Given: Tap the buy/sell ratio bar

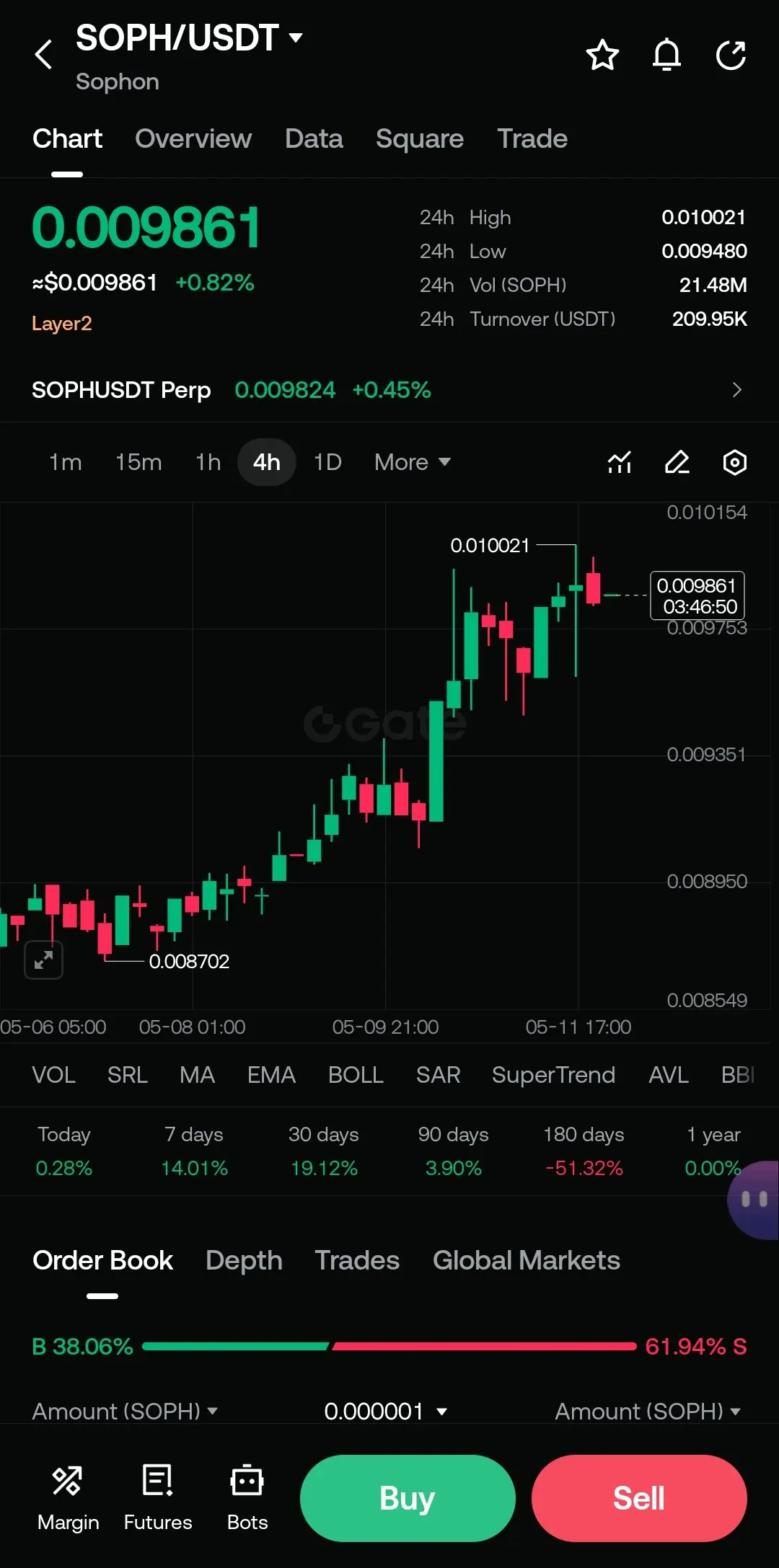Looking at the screenshot, I should (389, 1346).
